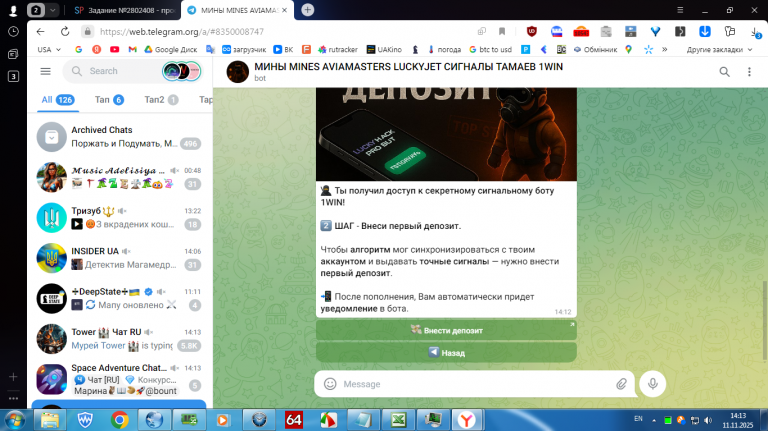The height and width of the screenshot is (431, 768).
Task: Click the Внести депозит bot button
Action: point(446,331)
